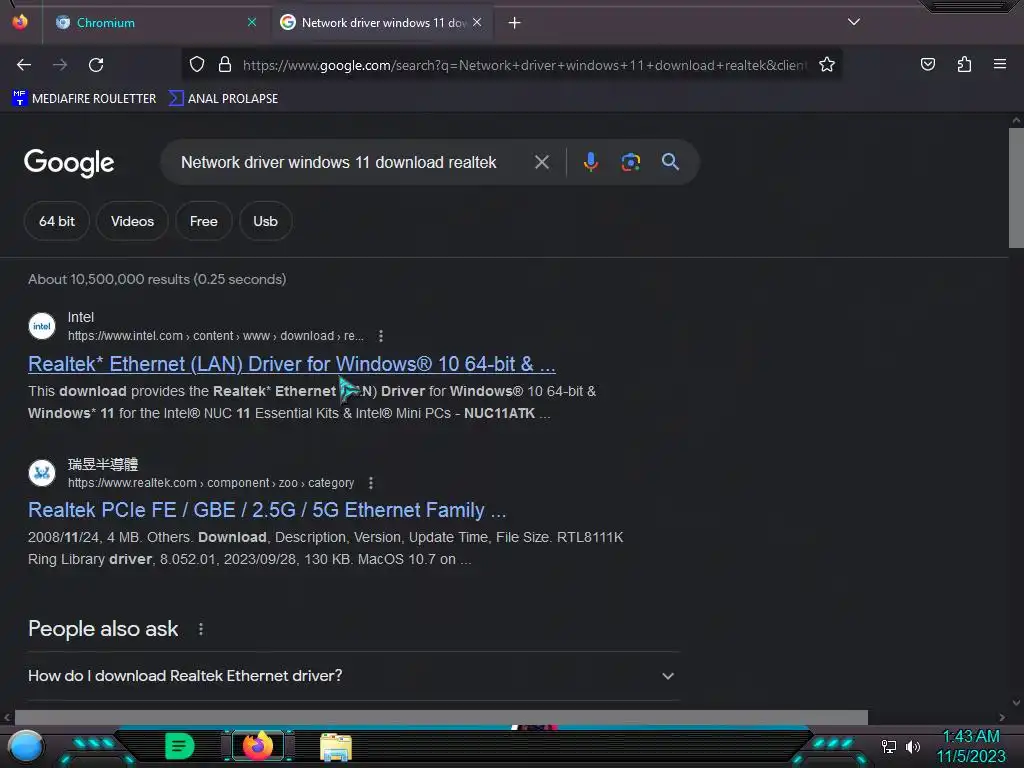Apply the Usb filter chip
The height and width of the screenshot is (768, 1024).
265,221
